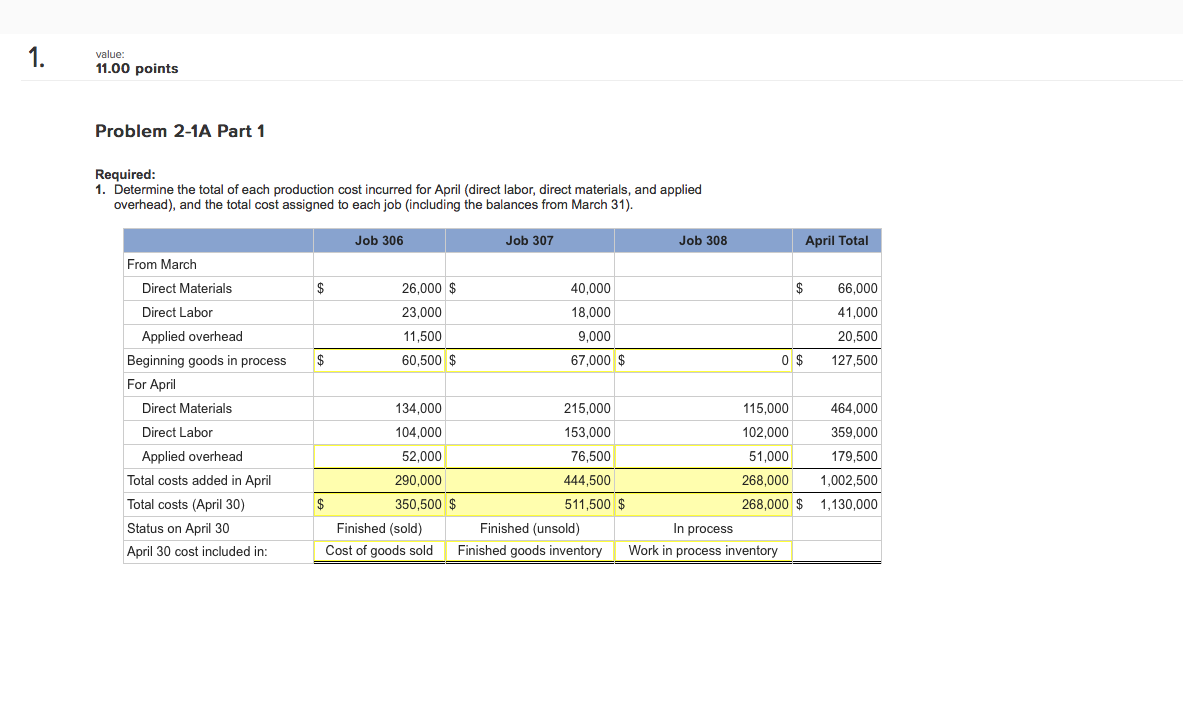Click the Job 306 column header
Viewport: 1183px width, 706px height.
coord(379,240)
